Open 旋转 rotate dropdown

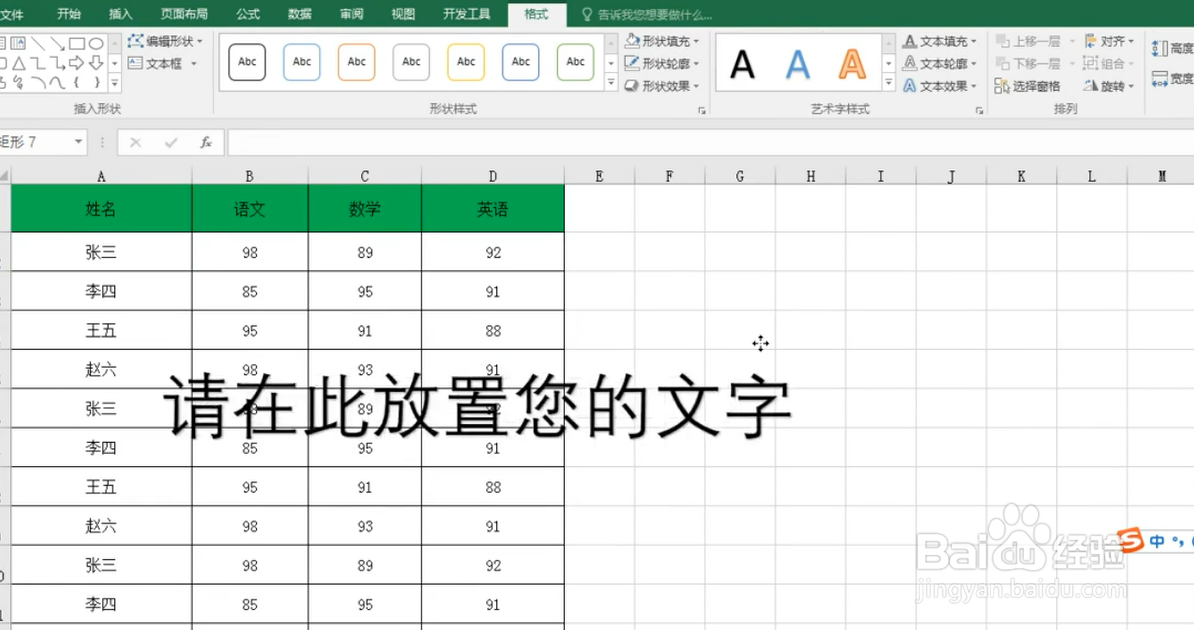pos(1109,86)
